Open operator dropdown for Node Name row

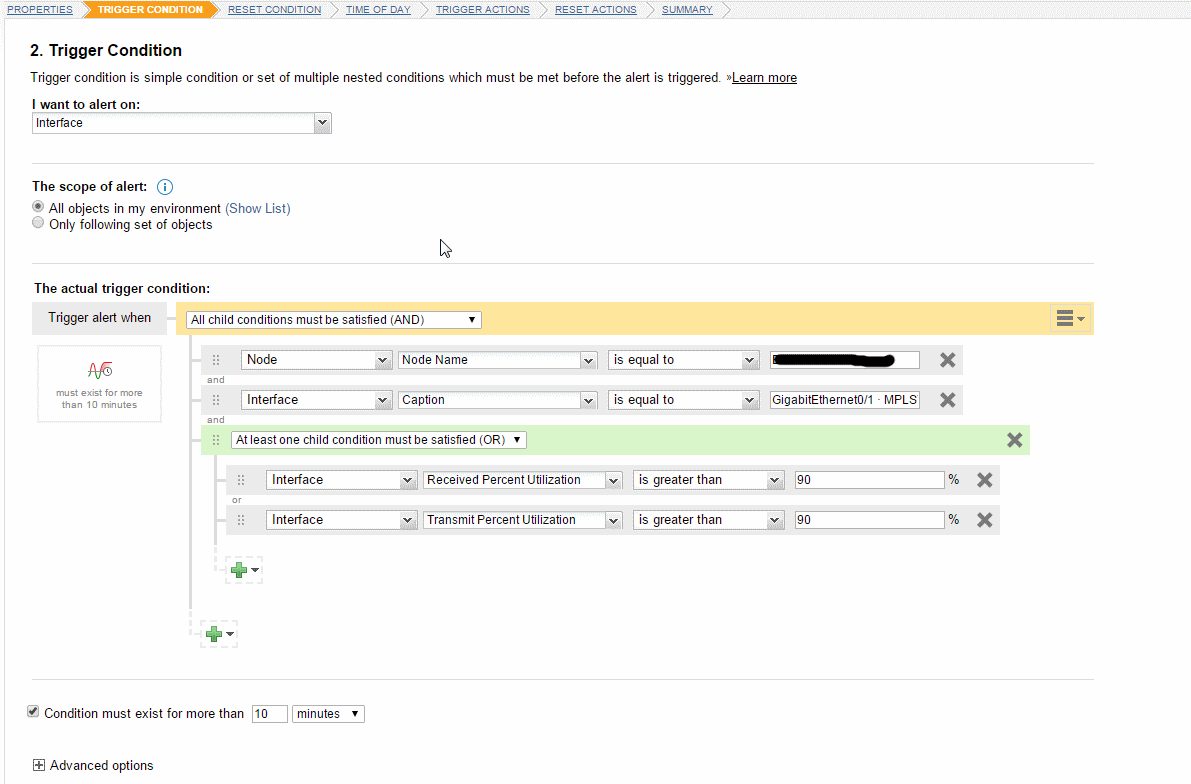tap(684, 360)
